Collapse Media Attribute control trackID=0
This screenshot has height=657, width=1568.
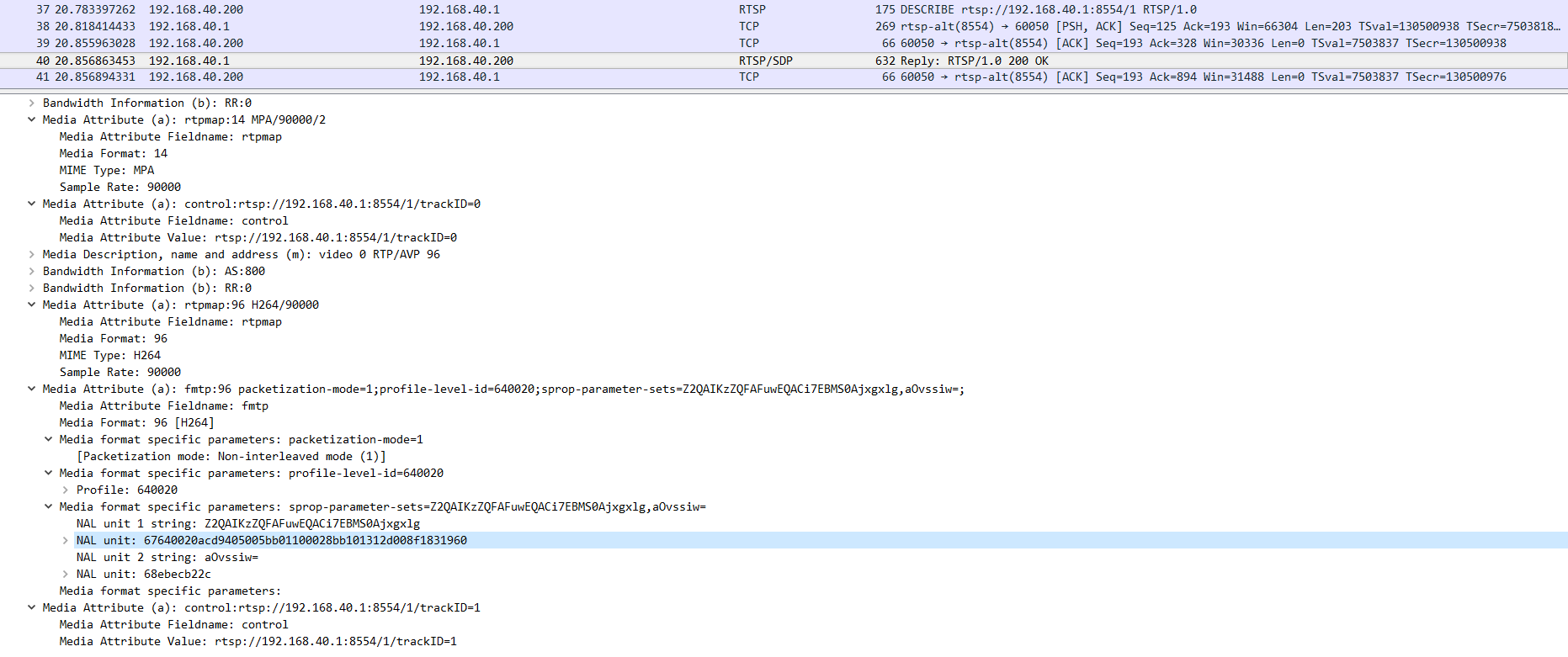pos(31,204)
